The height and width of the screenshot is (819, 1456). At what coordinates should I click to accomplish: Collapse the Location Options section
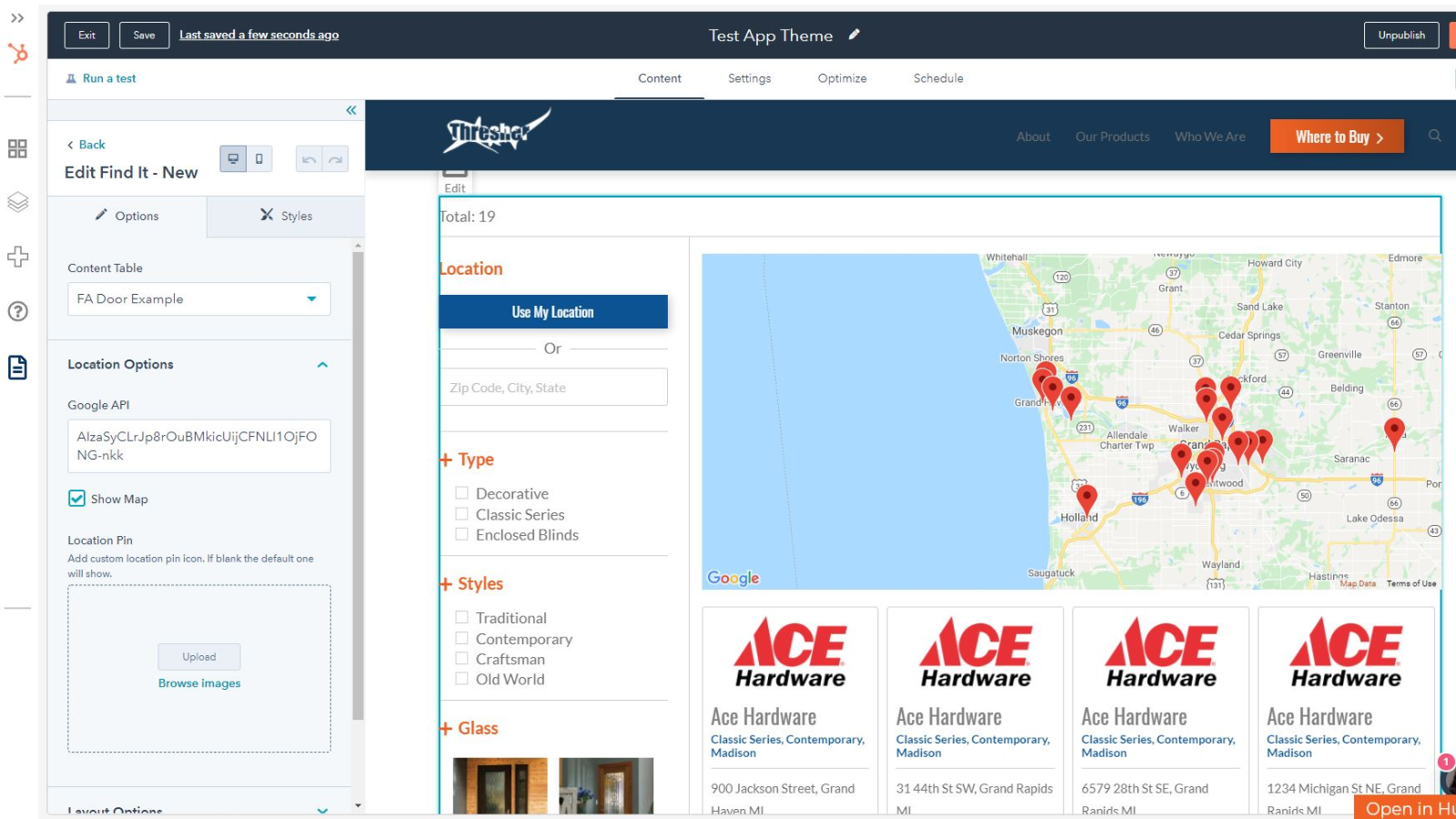tap(322, 364)
